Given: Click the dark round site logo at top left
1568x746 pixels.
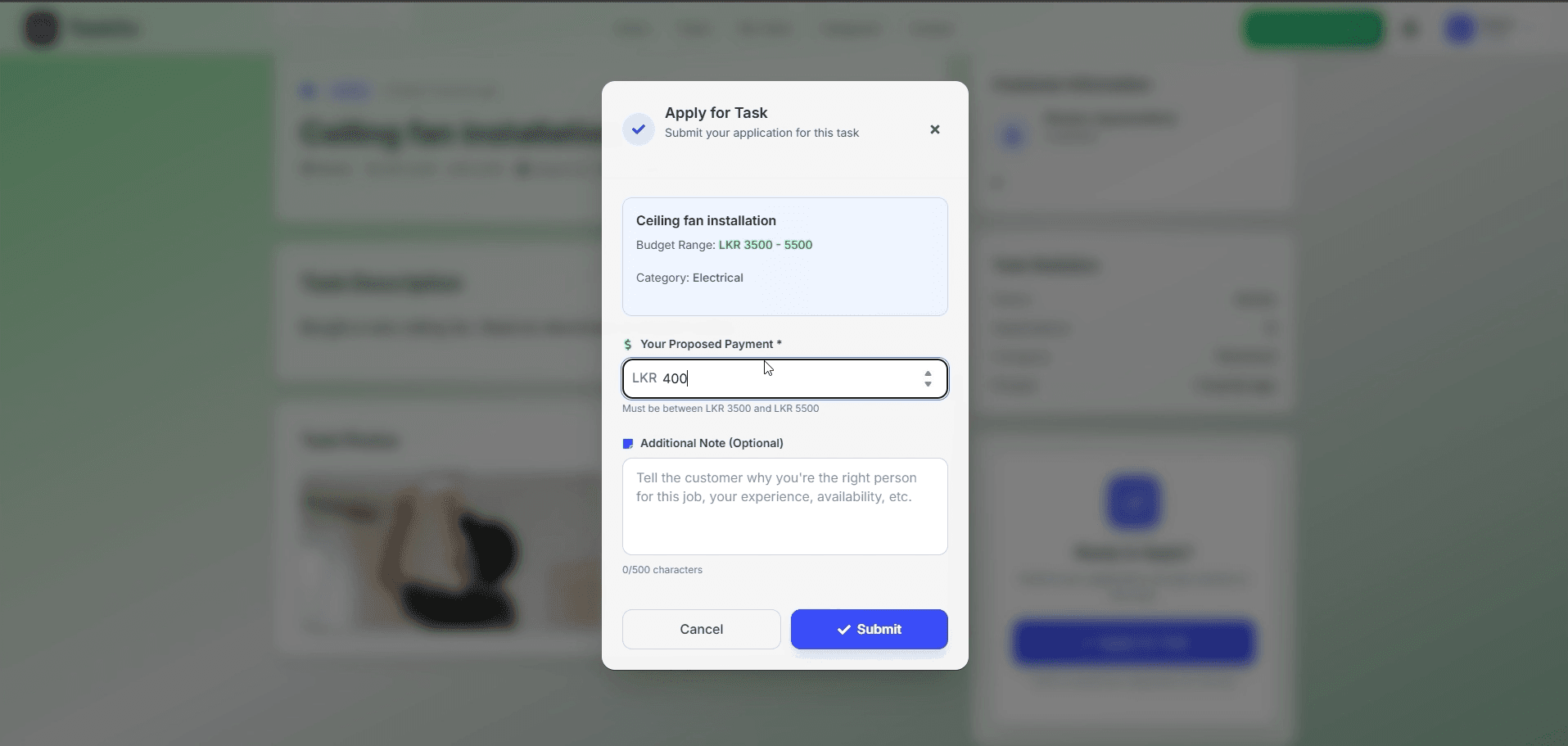Looking at the screenshot, I should (42, 29).
